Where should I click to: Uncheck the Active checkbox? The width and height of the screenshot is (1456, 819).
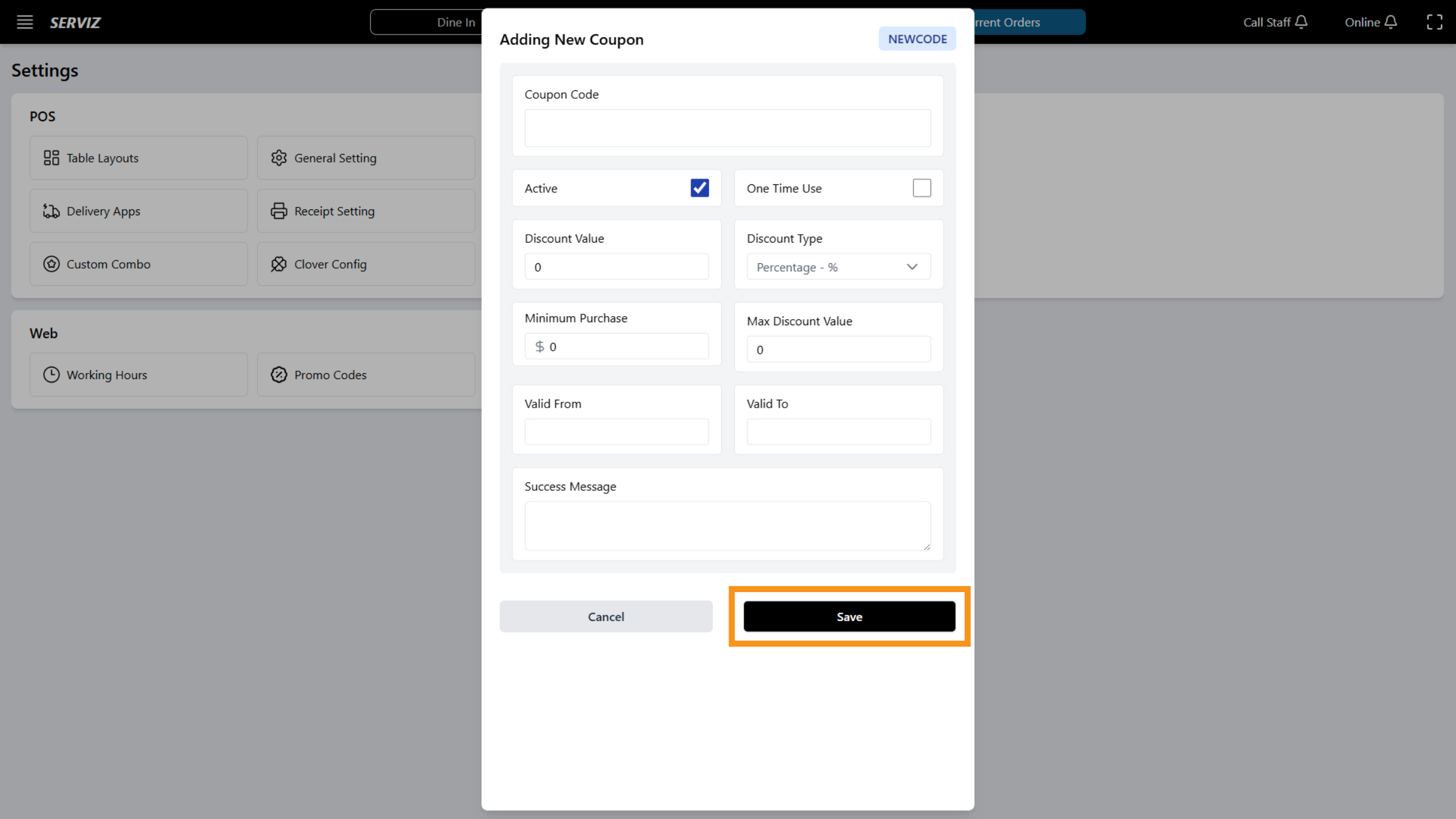click(x=699, y=188)
